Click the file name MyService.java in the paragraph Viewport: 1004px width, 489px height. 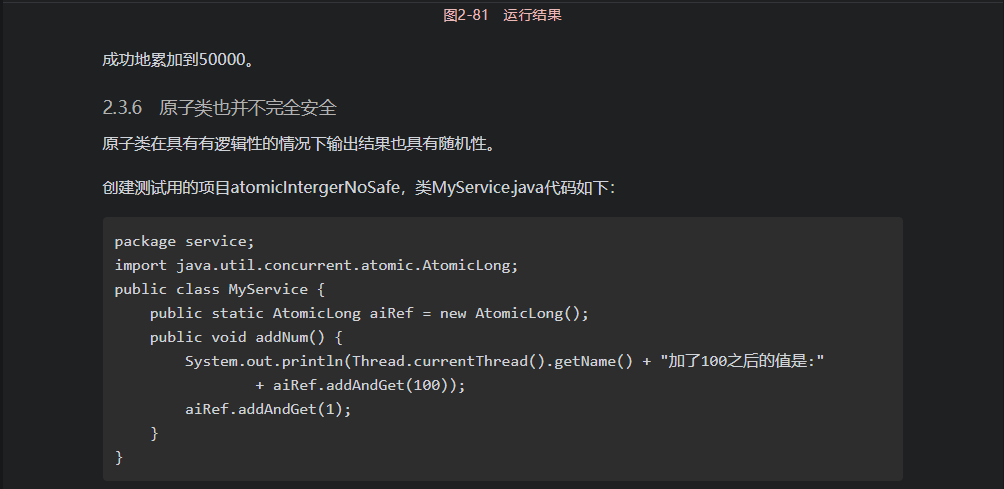click(x=487, y=188)
